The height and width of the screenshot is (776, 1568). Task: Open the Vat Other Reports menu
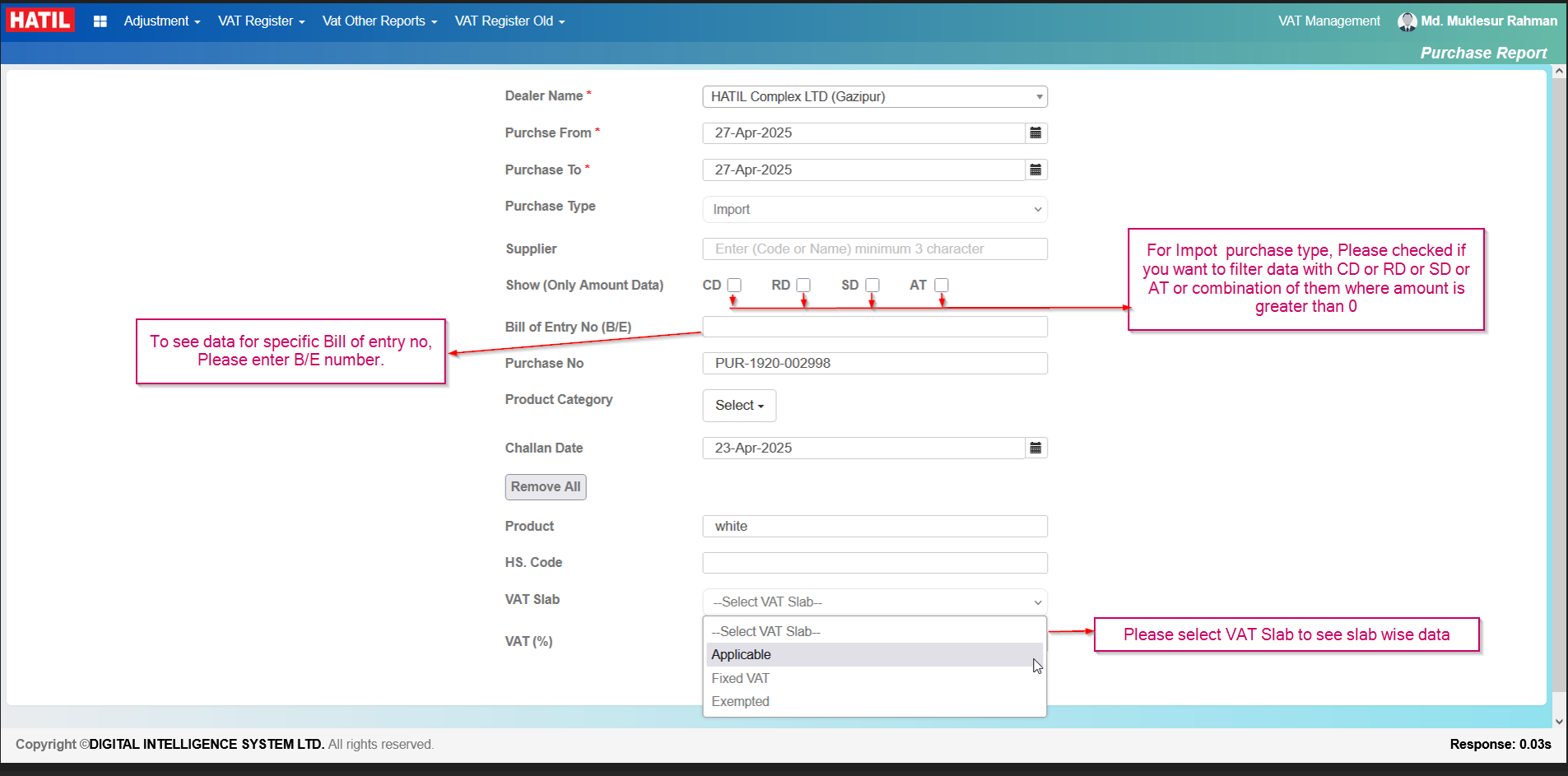coord(379,21)
